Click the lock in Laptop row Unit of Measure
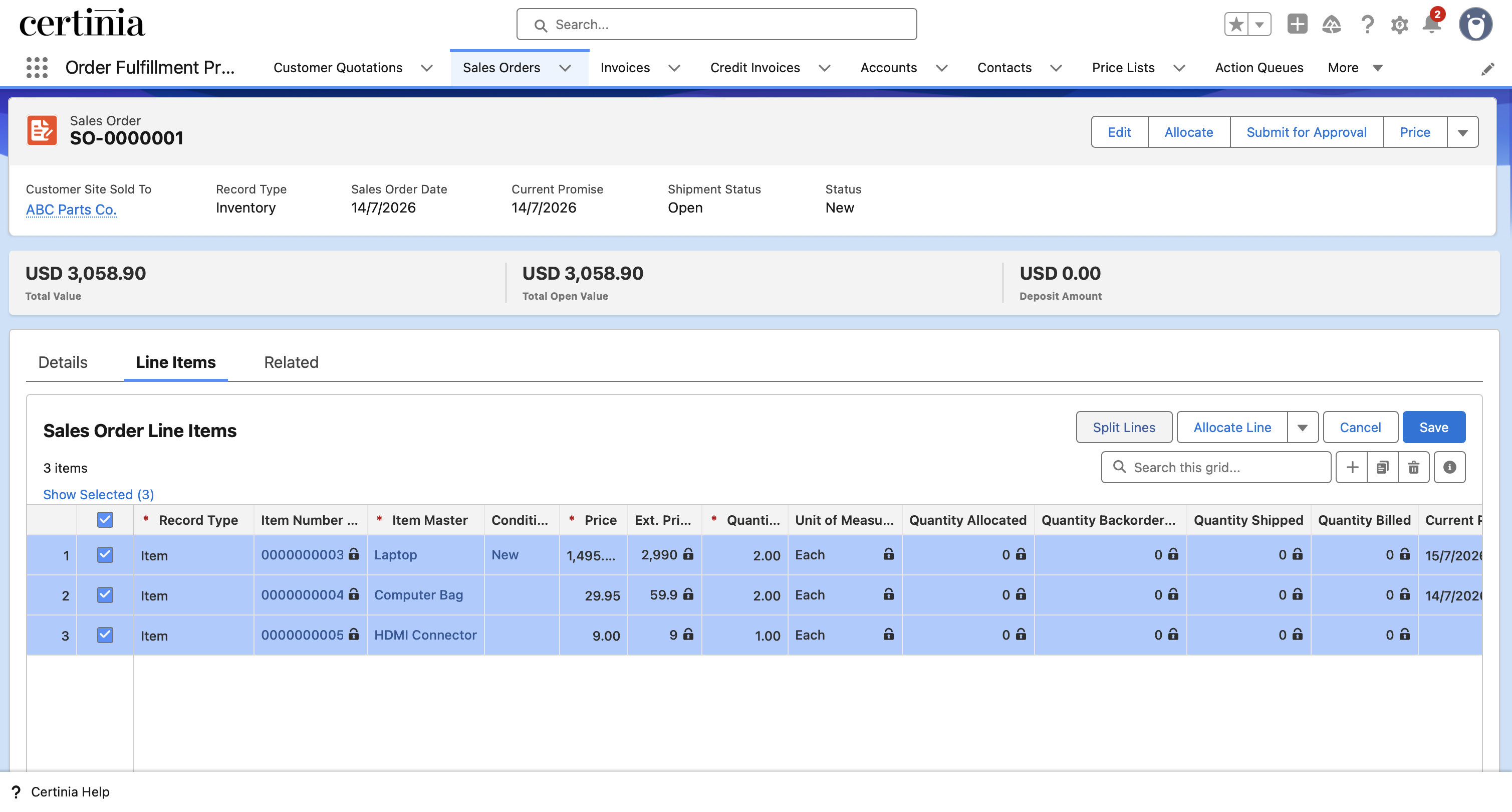 (889, 554)
